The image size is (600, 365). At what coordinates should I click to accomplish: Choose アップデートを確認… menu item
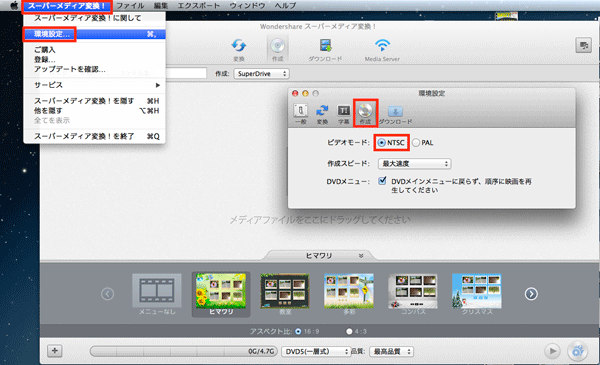click(95, 69)
